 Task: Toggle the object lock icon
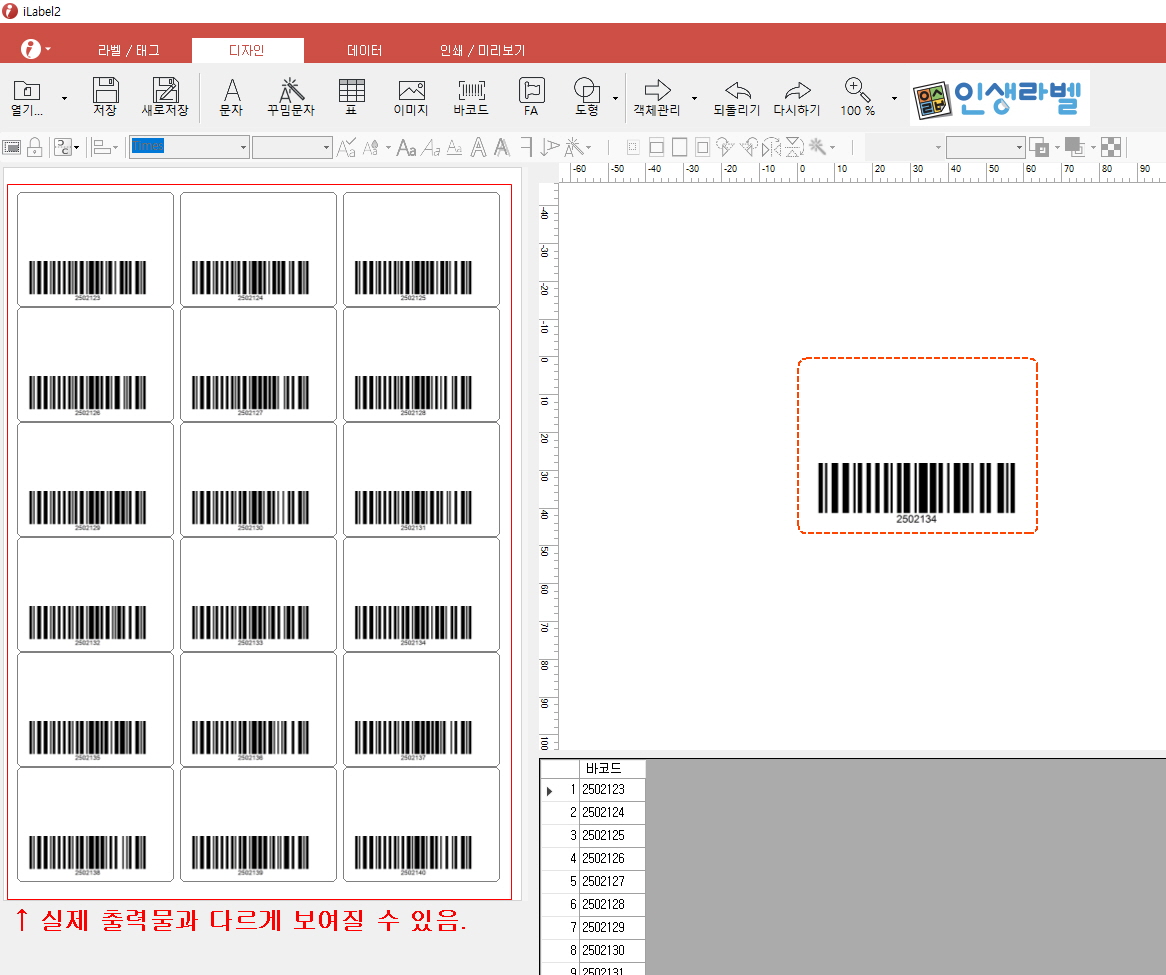[35, 147]
